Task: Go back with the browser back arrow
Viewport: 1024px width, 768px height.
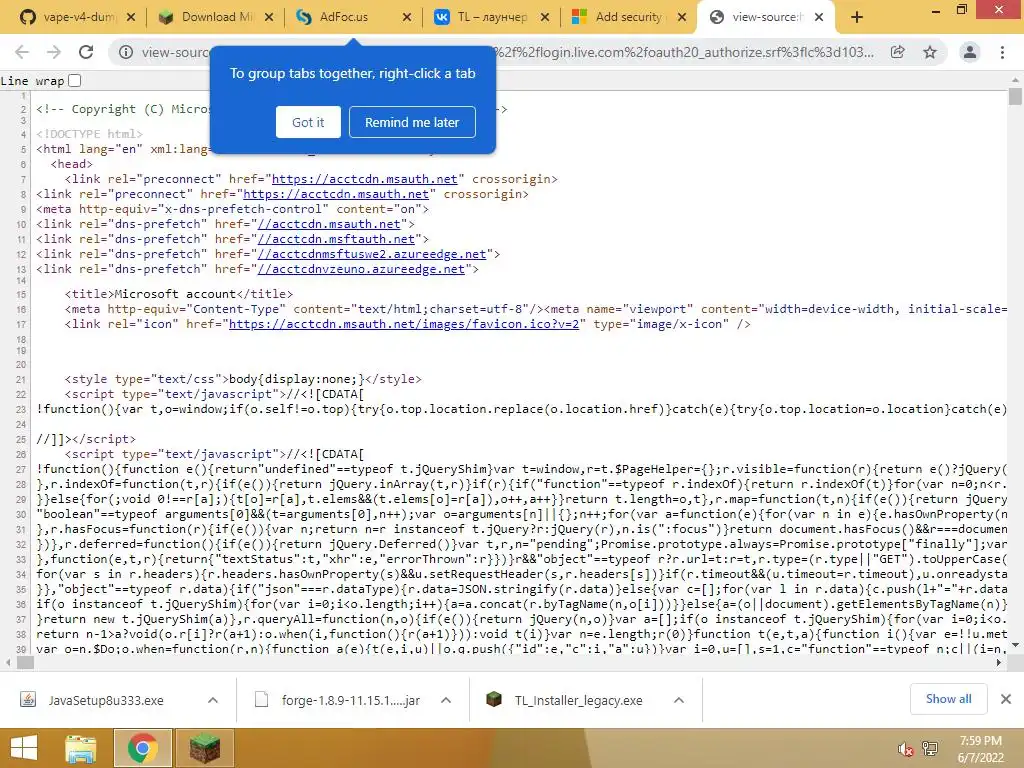Action: pos(22,52)
